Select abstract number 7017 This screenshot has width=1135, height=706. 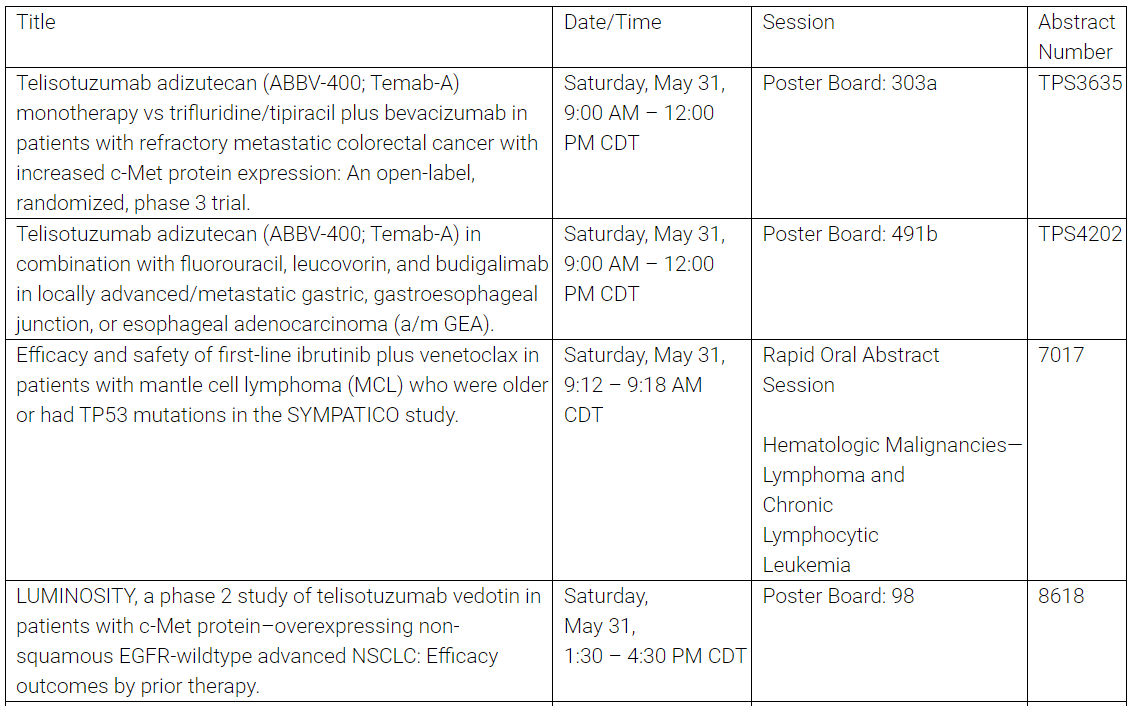click(1061, 355)
